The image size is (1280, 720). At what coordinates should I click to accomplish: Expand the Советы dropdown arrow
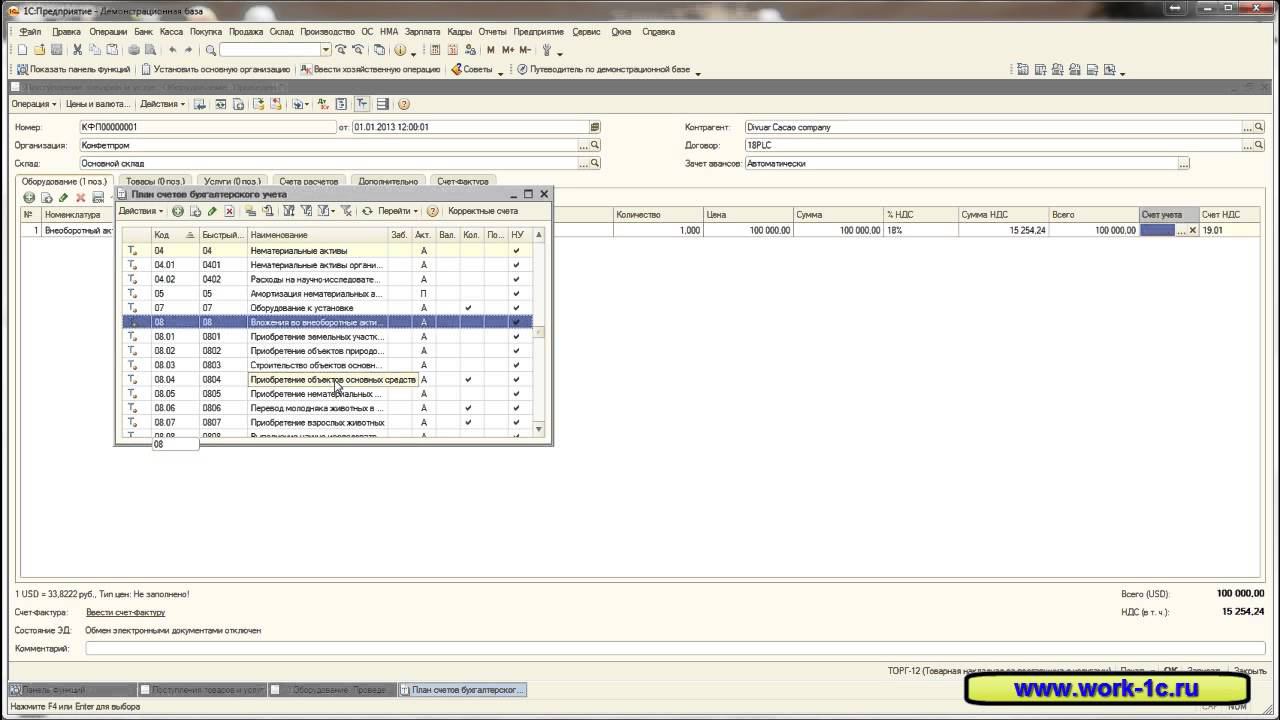501,71
